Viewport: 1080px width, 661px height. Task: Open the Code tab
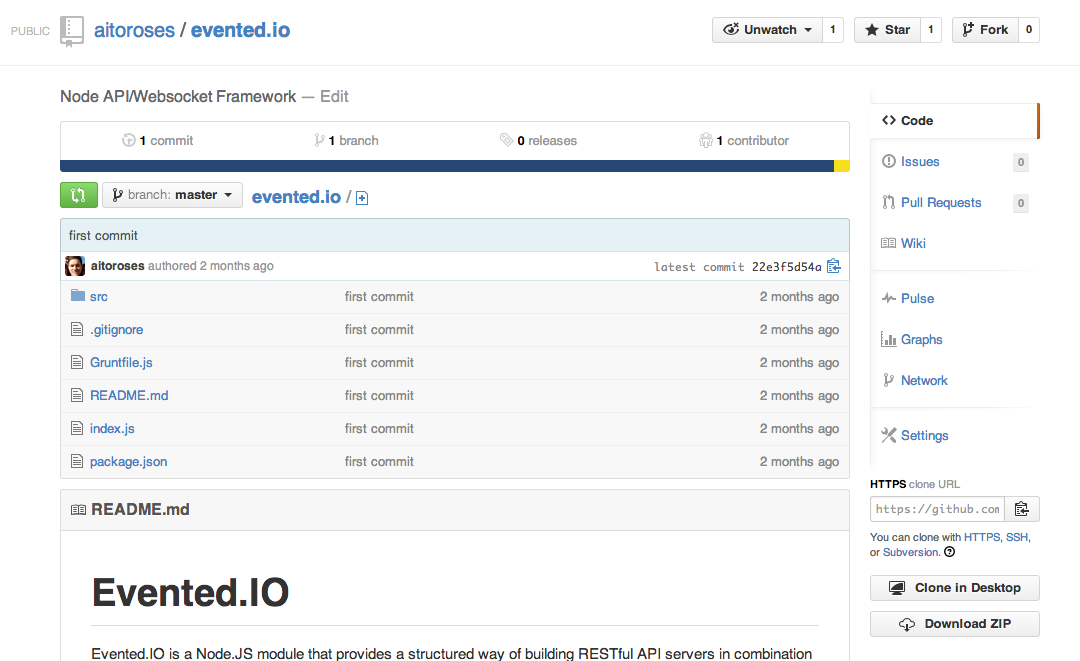954,120
